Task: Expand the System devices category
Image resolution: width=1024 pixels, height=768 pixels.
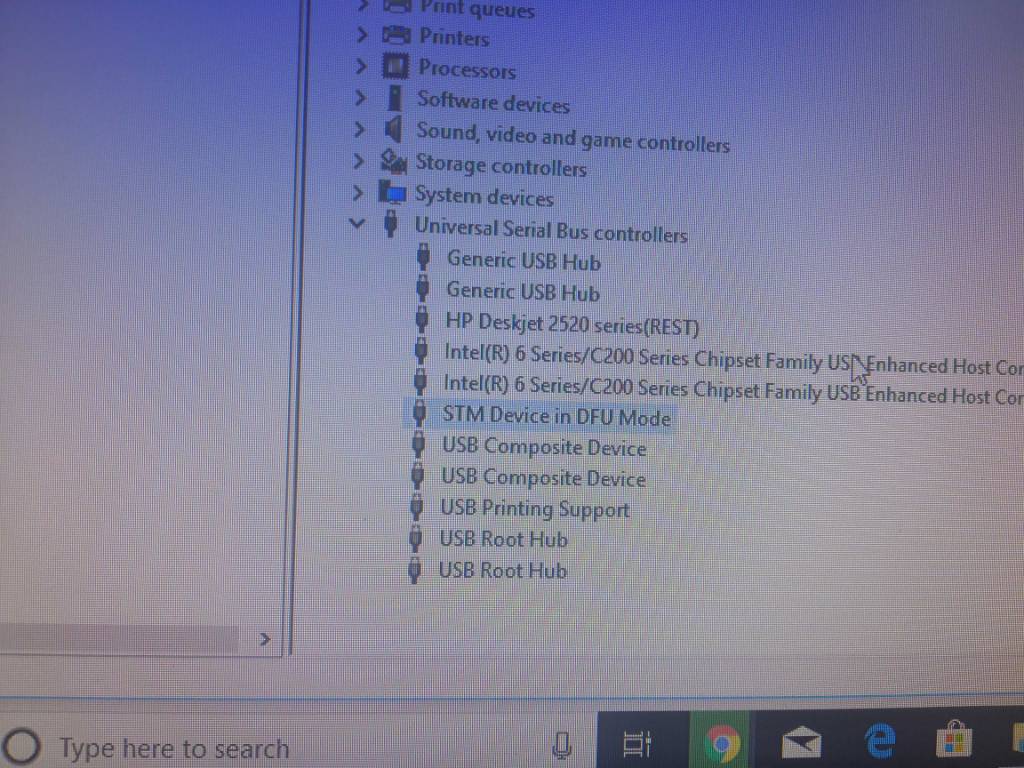Action: coord(357,193)
